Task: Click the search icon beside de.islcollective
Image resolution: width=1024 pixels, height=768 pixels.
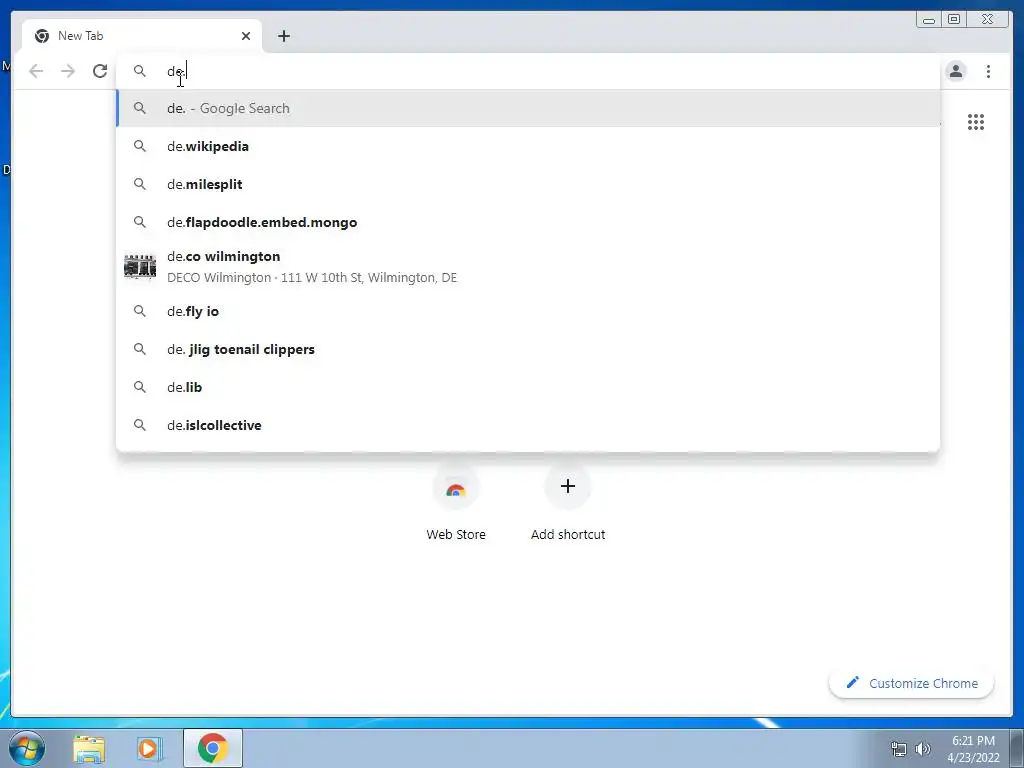Action: (x=140, y=425)
